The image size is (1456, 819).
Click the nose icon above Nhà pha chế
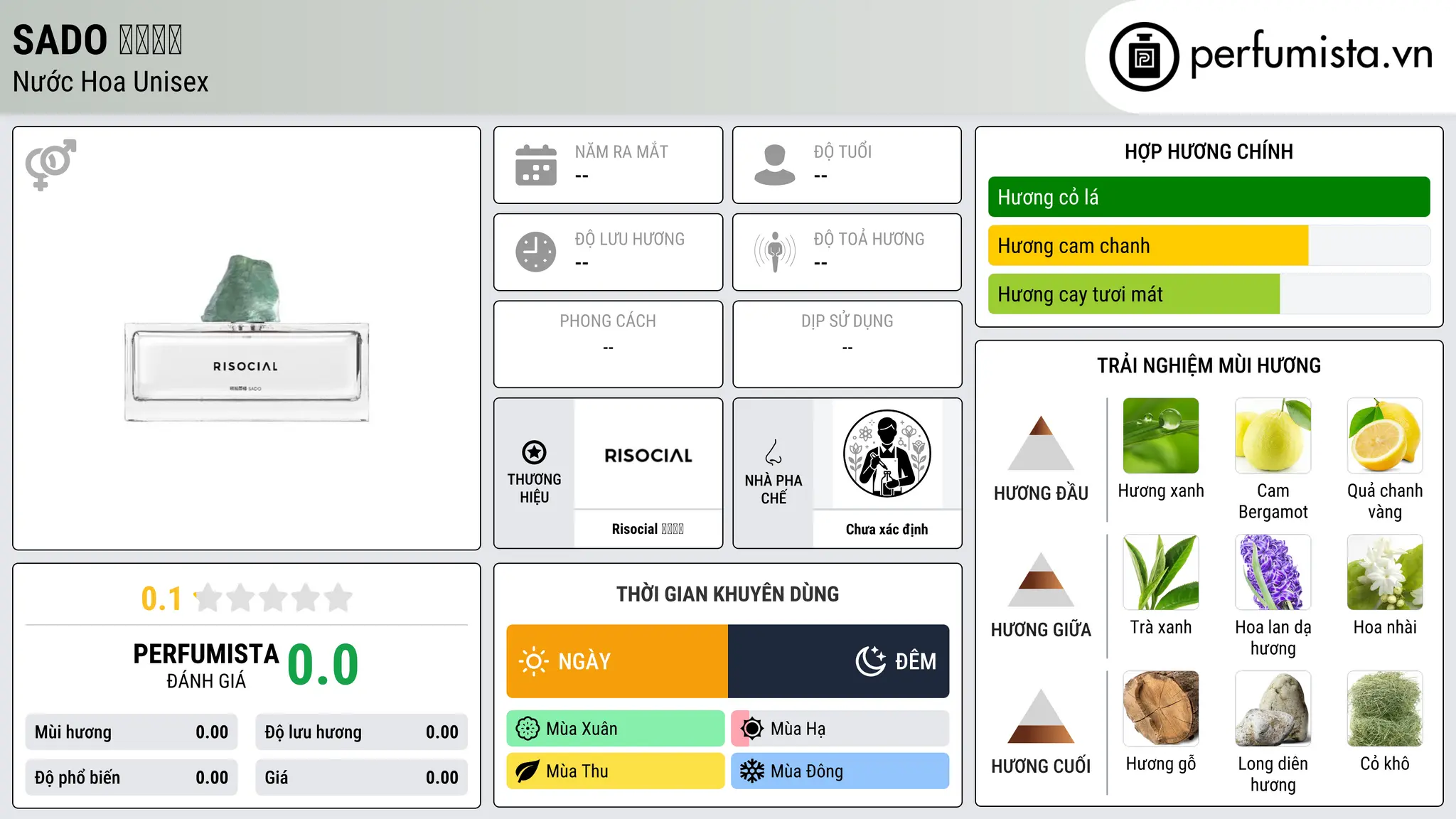click(773, 452)
